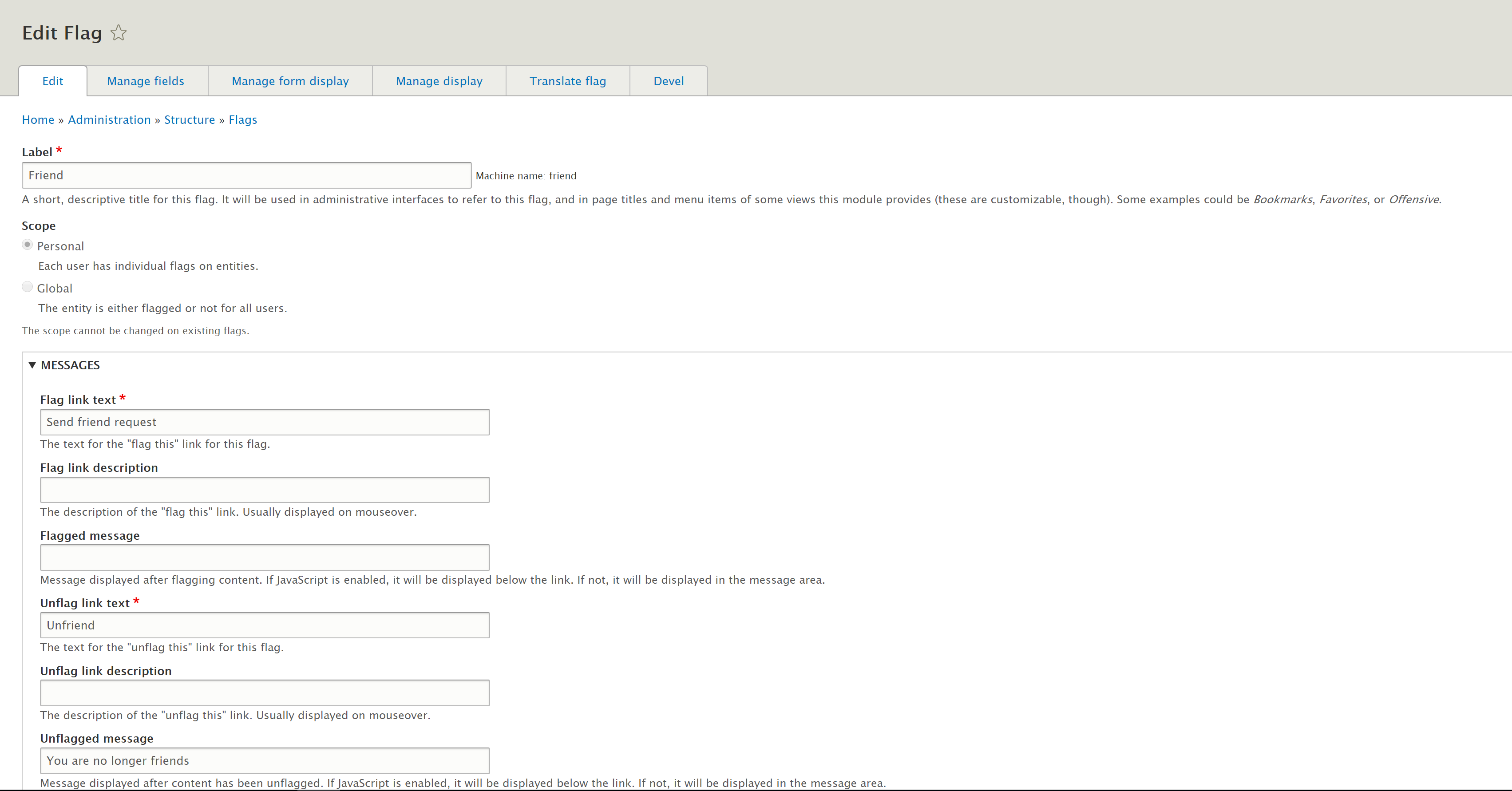Click the star shortcut icon beside Edit Flag
1512x791 pixels.
[x=119, y=33]
